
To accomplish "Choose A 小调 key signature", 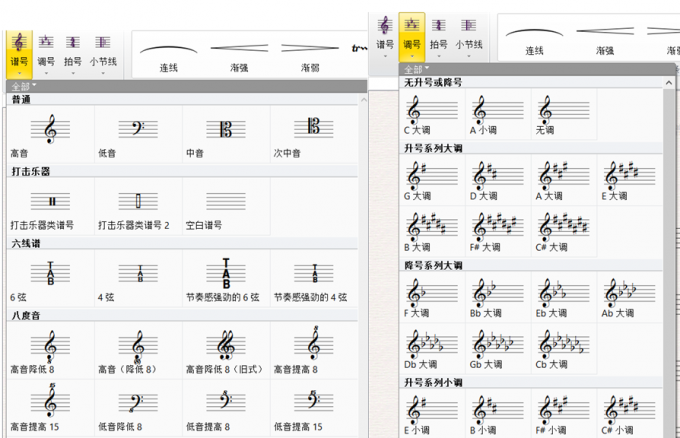I will [498, 114].
